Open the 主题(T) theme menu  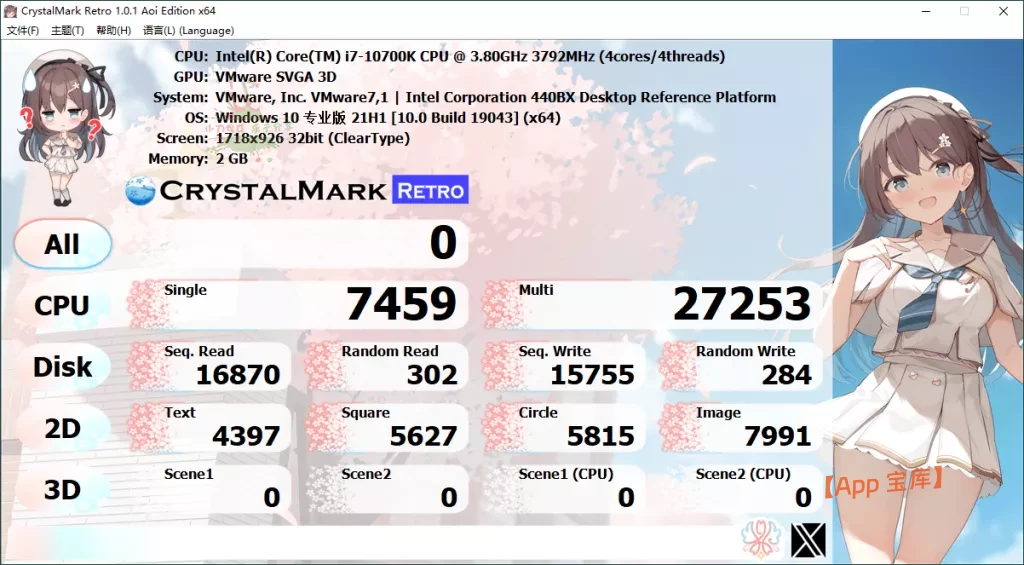[x=68, y=30]
